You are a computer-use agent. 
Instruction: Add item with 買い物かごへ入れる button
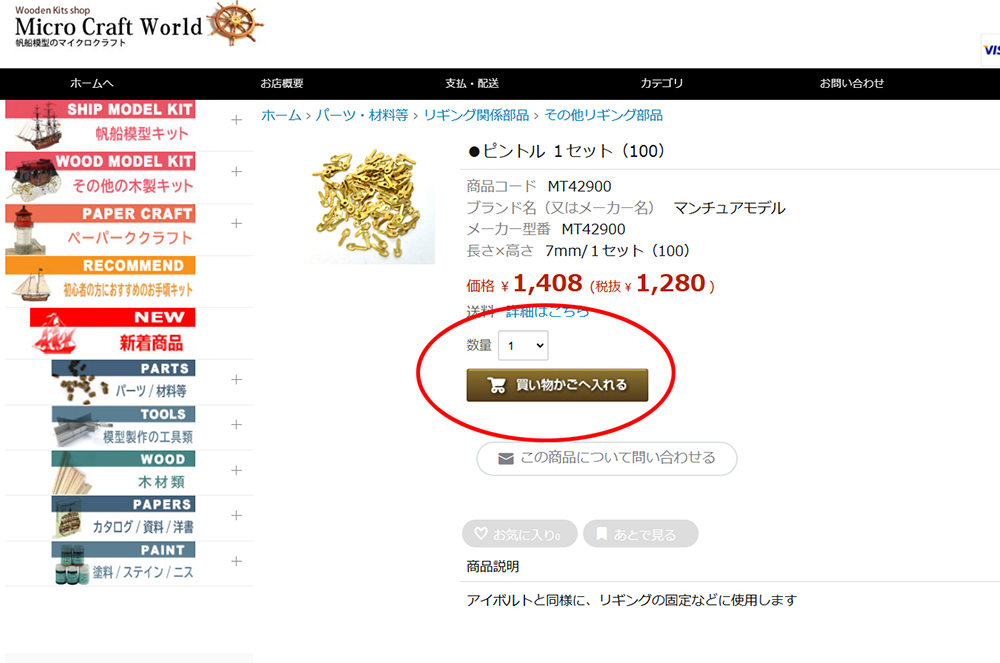[x=557, y=385]
